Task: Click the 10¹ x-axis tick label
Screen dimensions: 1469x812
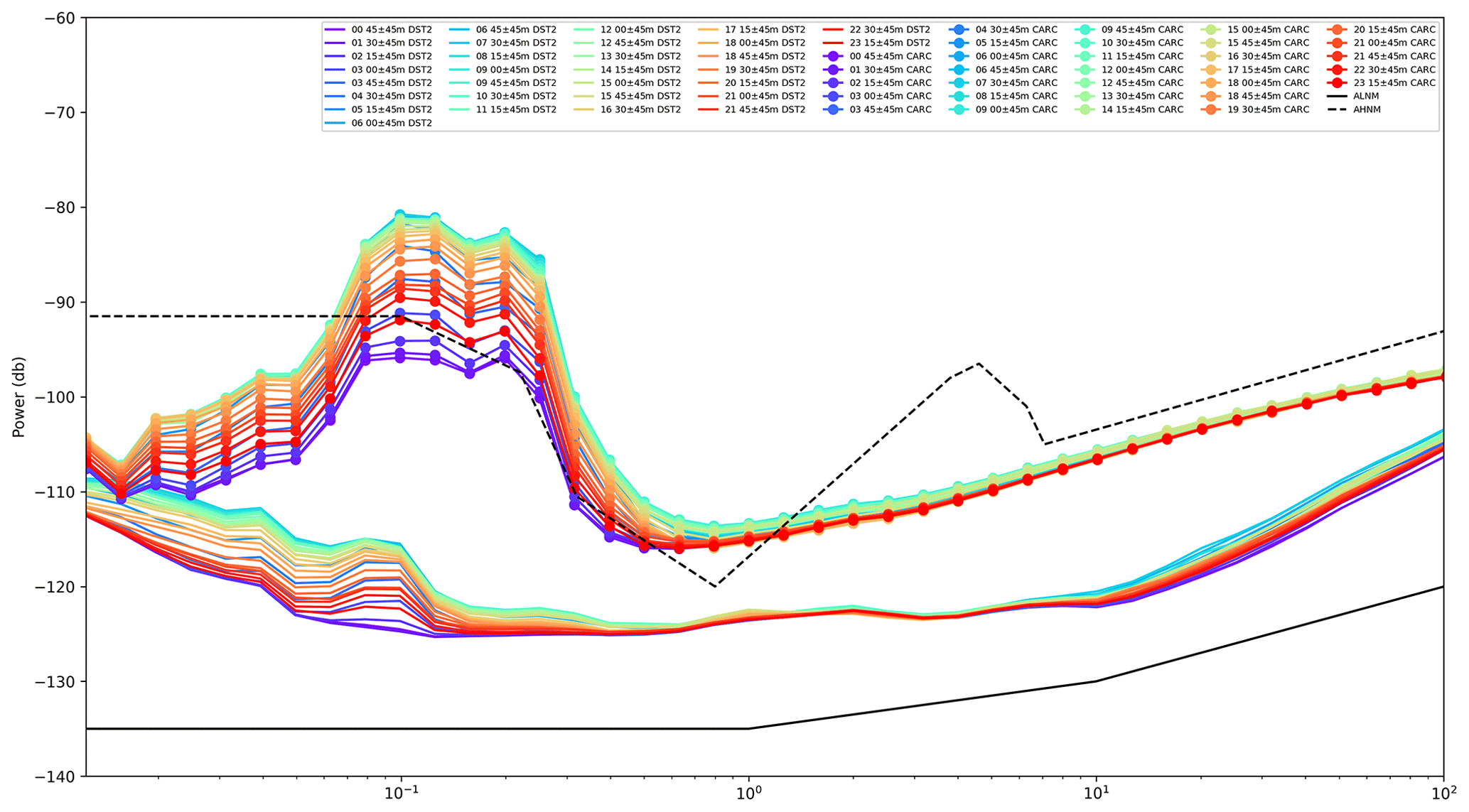Action: 1097,791
